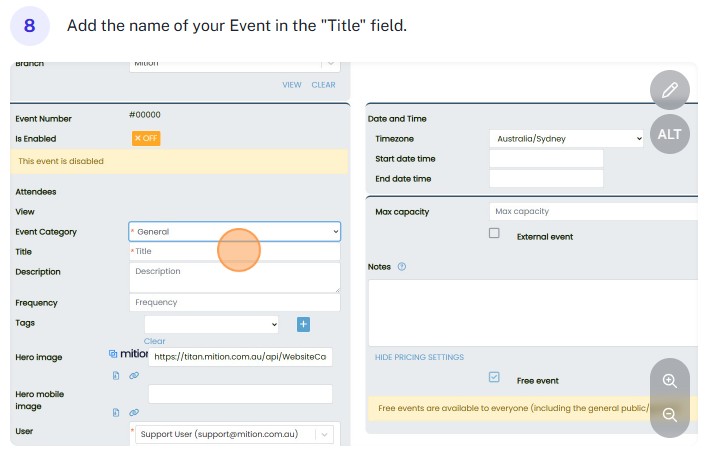Click the file icon under Hero image
The image size is (711, 456).
click(x=116, y=375)
